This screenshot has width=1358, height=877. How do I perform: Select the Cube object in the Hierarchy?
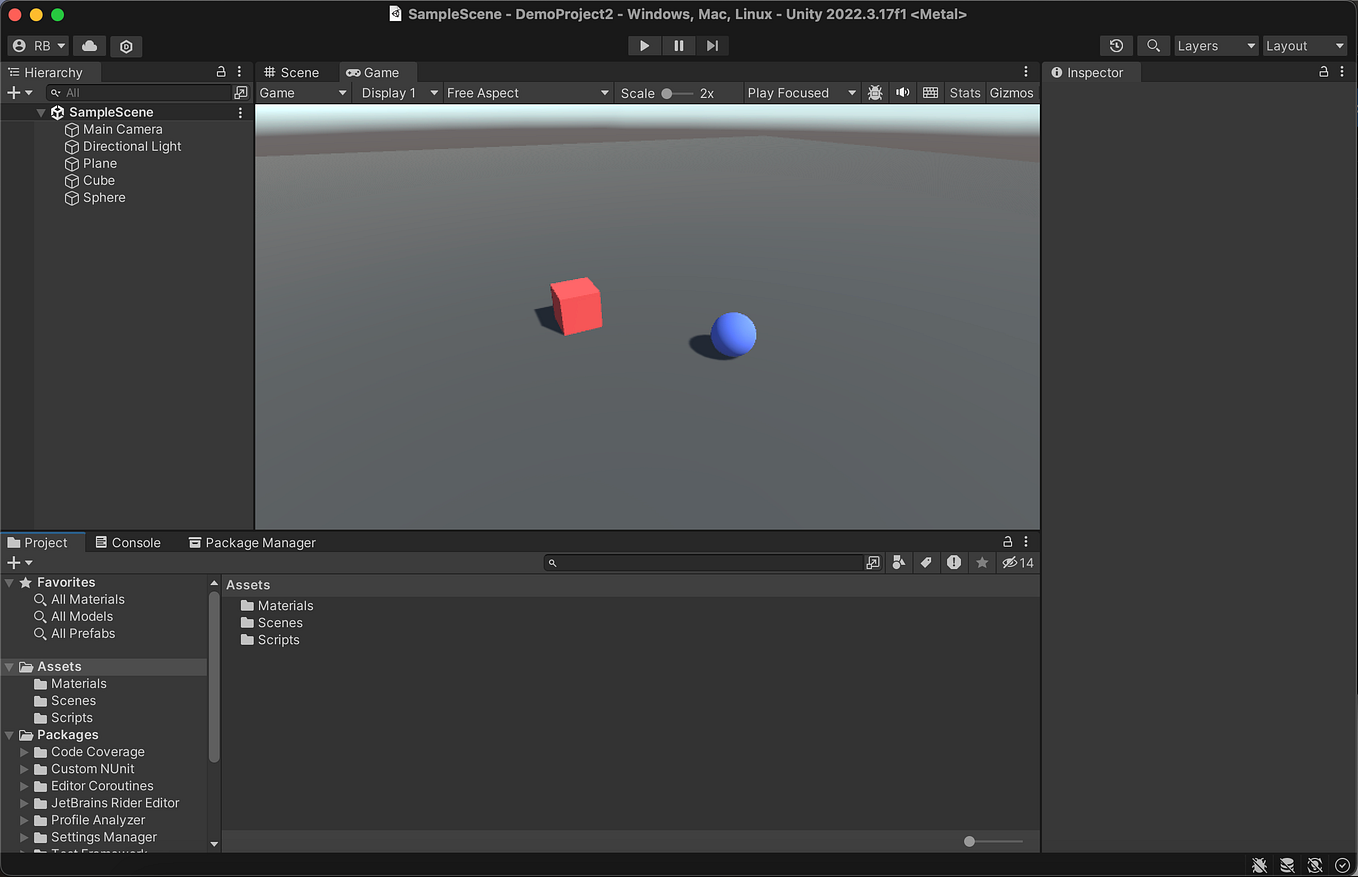coord(99,180)
